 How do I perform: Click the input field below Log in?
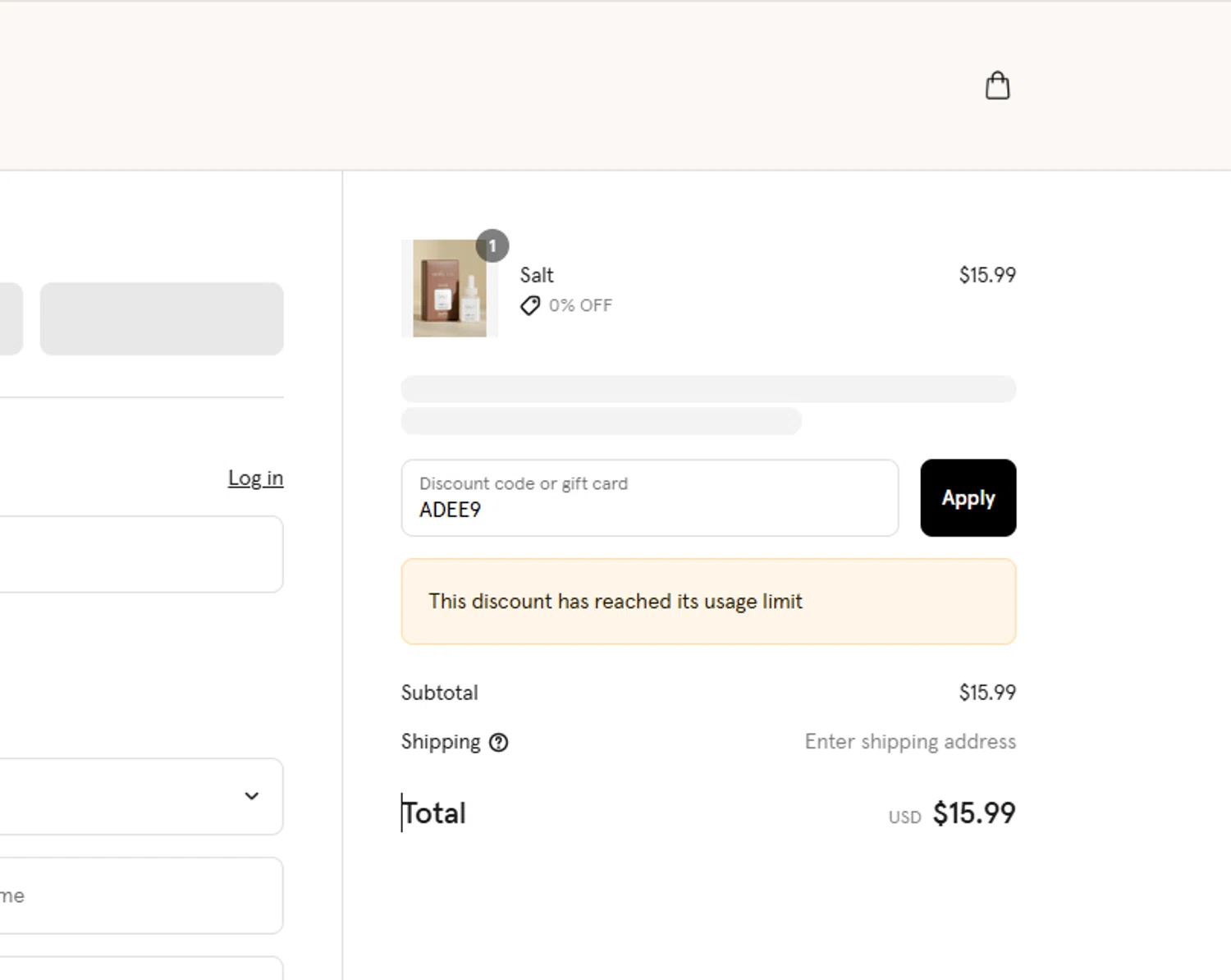point(141,554)
